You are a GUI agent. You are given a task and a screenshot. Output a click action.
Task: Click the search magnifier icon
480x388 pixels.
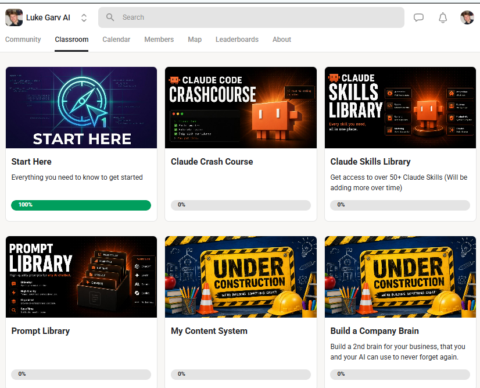[110, 17]
